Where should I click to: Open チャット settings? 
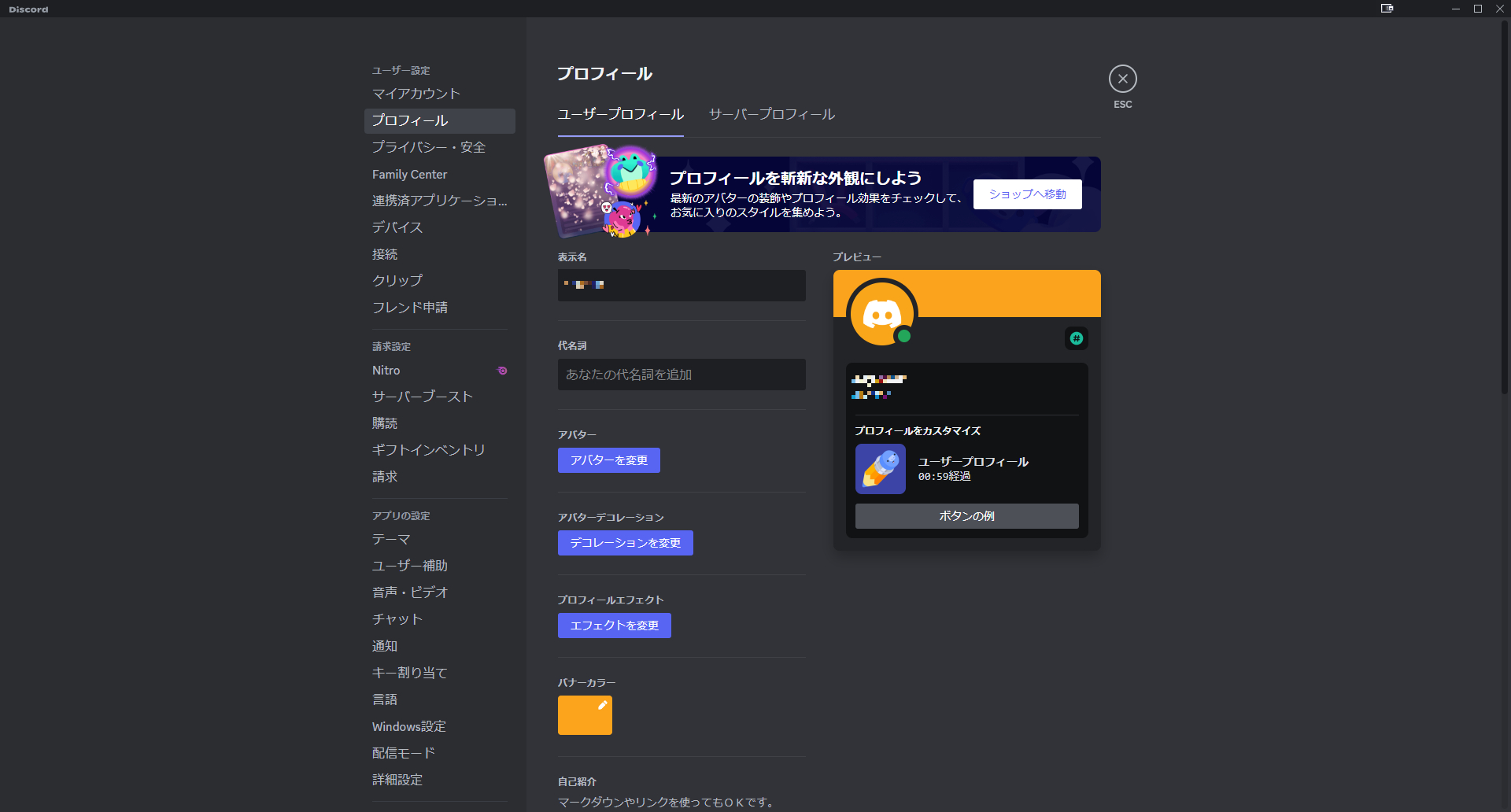439,619
